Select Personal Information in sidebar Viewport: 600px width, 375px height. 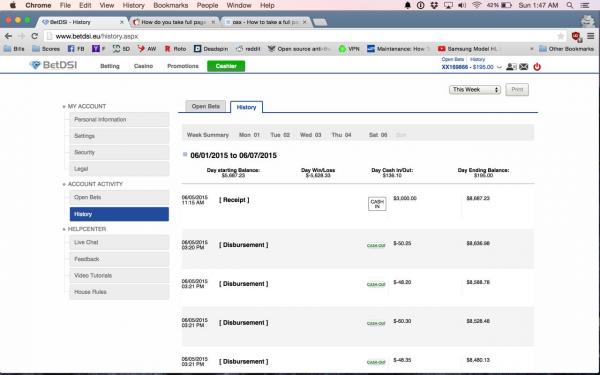point(119,119)
